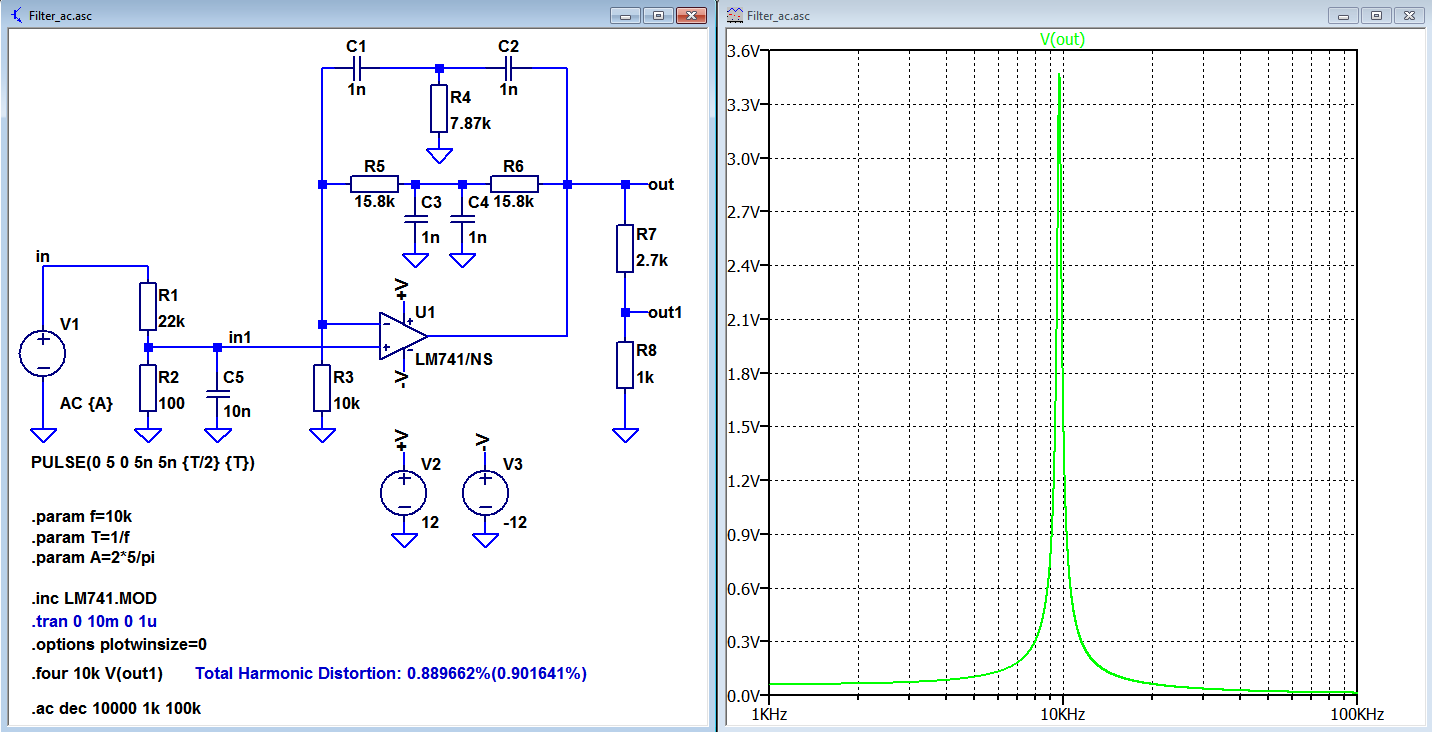Maximize the plot window
1432x732 pixels.
(x=1376, y=15)
